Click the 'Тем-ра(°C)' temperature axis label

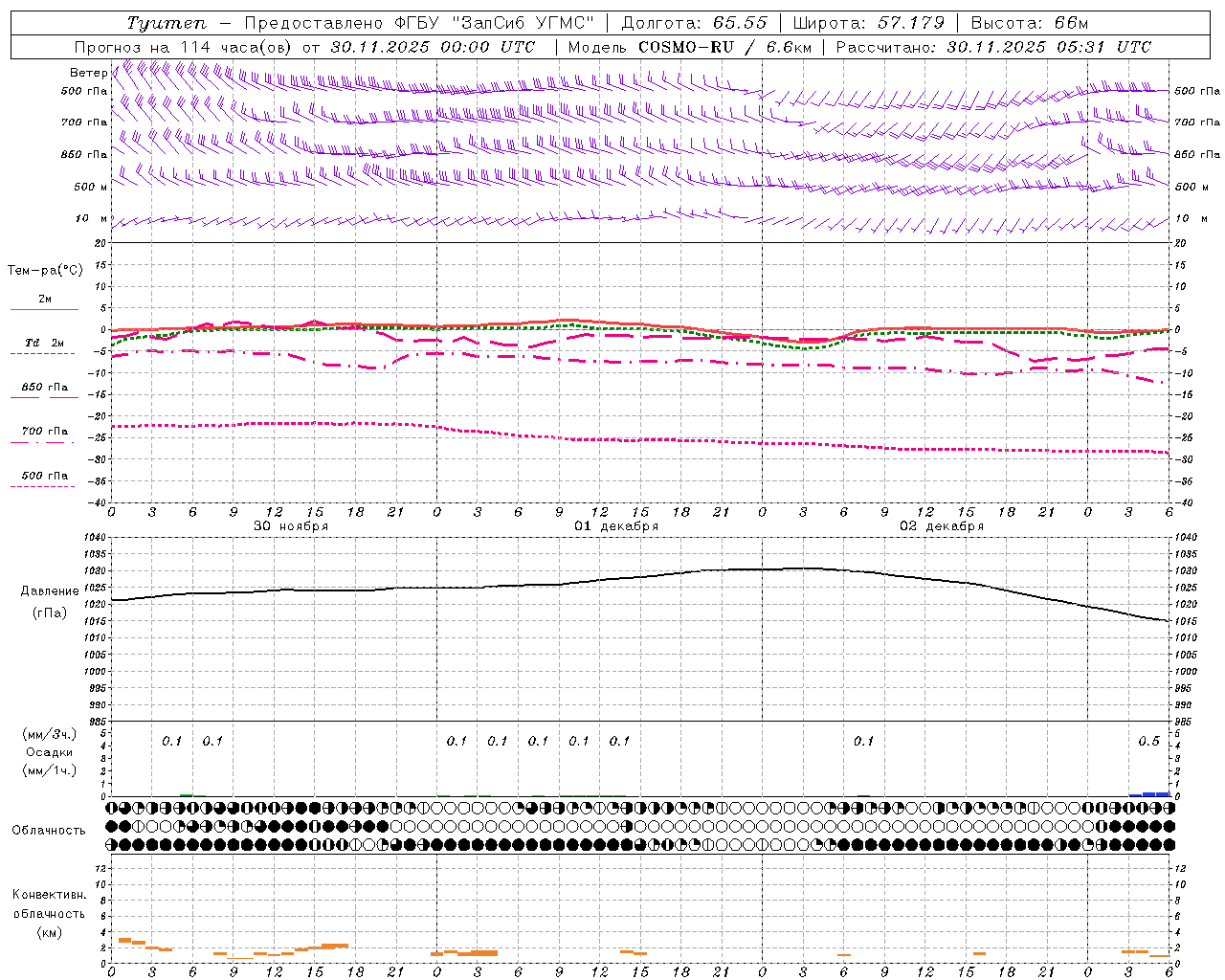(45, 271)
